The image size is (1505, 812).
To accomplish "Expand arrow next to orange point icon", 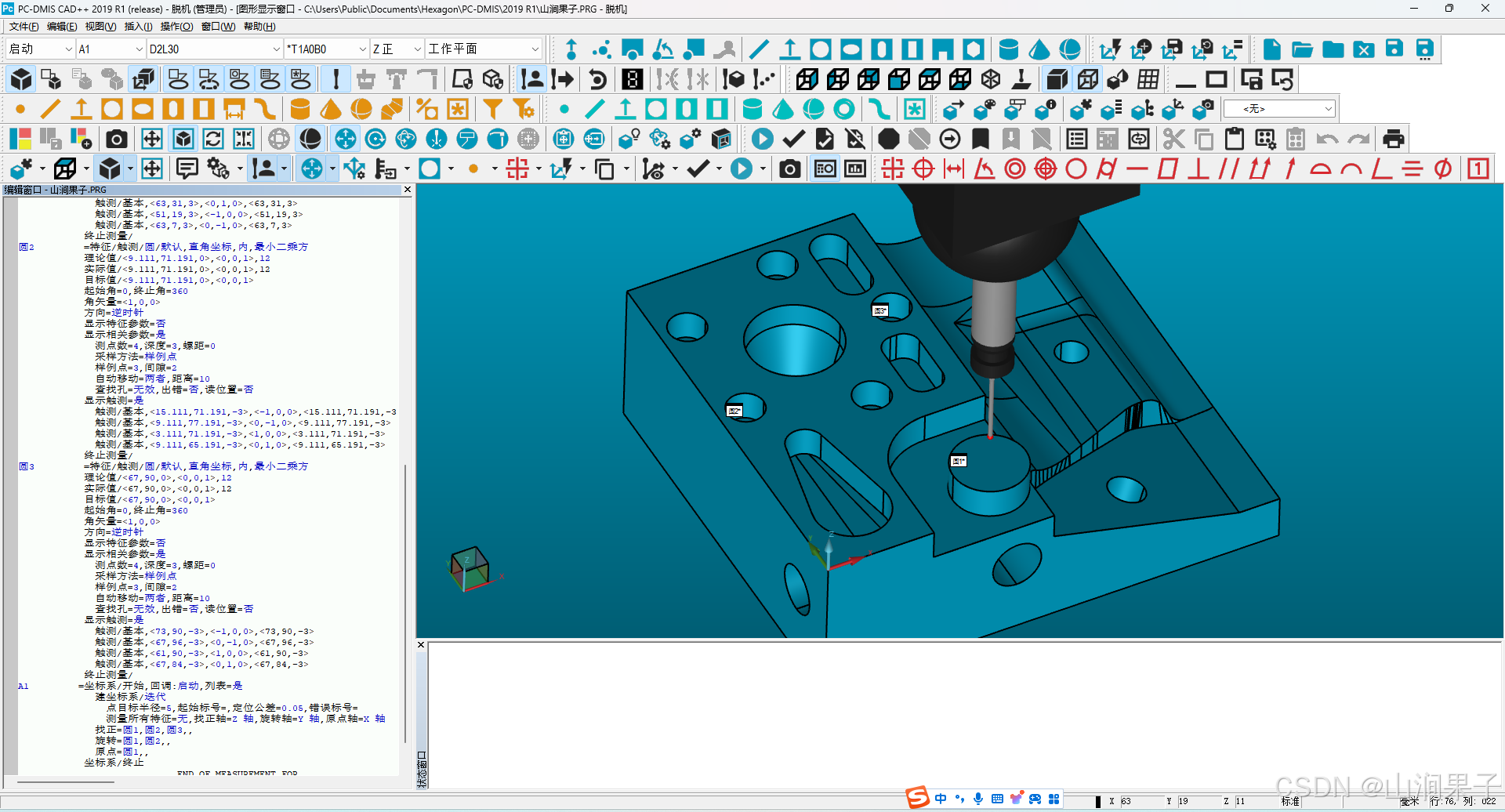I will coord(494,169).
